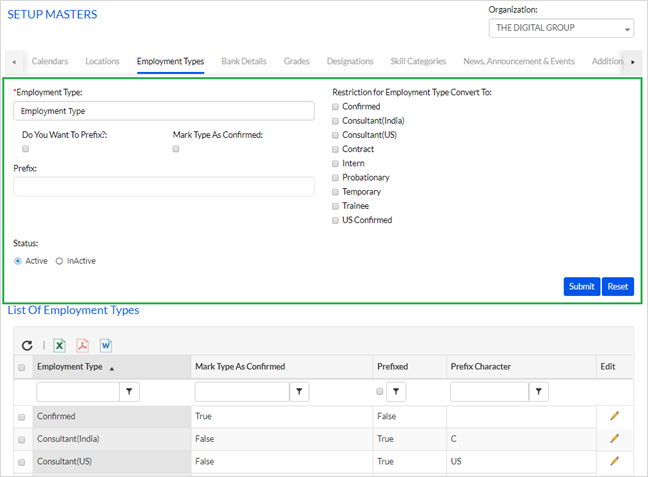This screenshot has width=648, height=477.
Task: Select the Consultant(US) row checkbox in list
Action: point(21,462)
